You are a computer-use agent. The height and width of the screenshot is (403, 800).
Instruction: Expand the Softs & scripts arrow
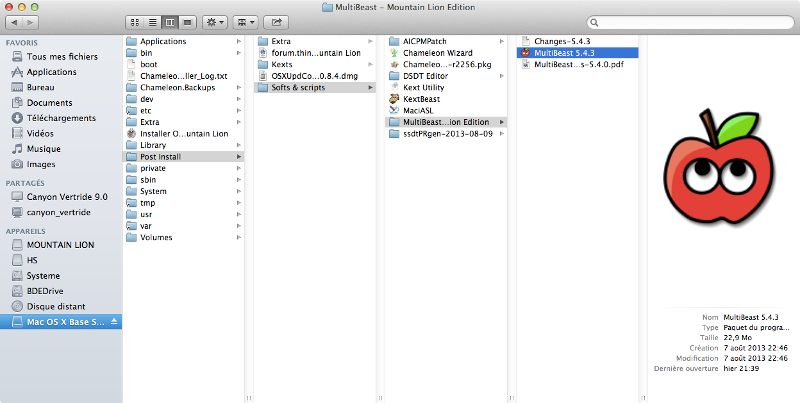click(370, 88)
